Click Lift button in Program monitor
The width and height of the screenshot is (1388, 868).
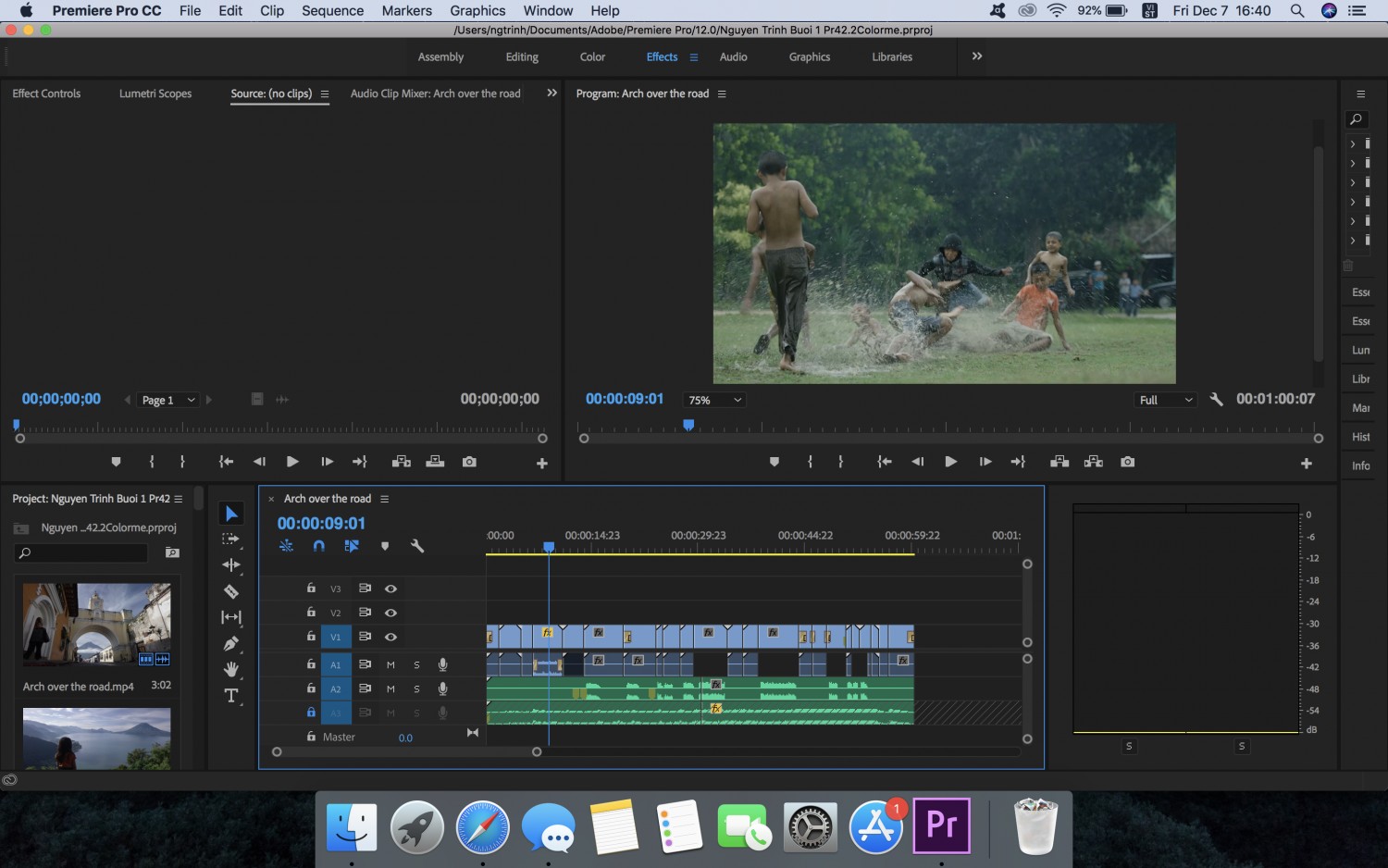point(1060,462)
